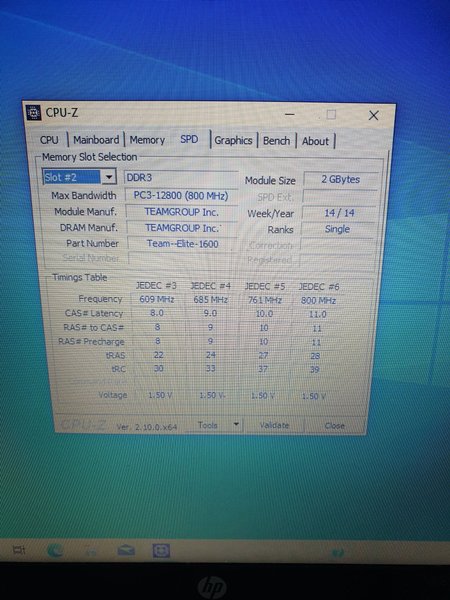Click the Tools button
Image resolution: width=450 pixels, height=600 pixels.
(208, 425)
